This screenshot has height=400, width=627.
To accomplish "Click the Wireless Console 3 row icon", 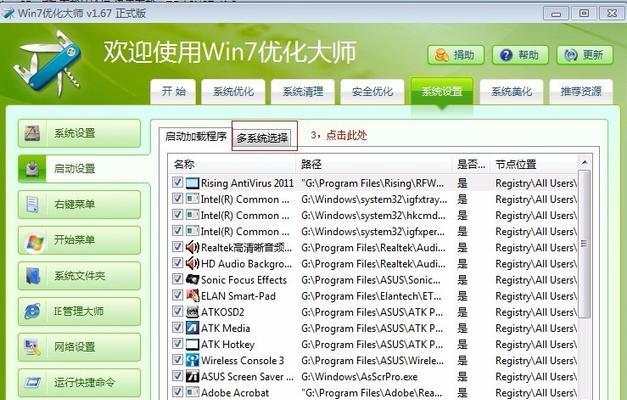I will tap(192, 360).
